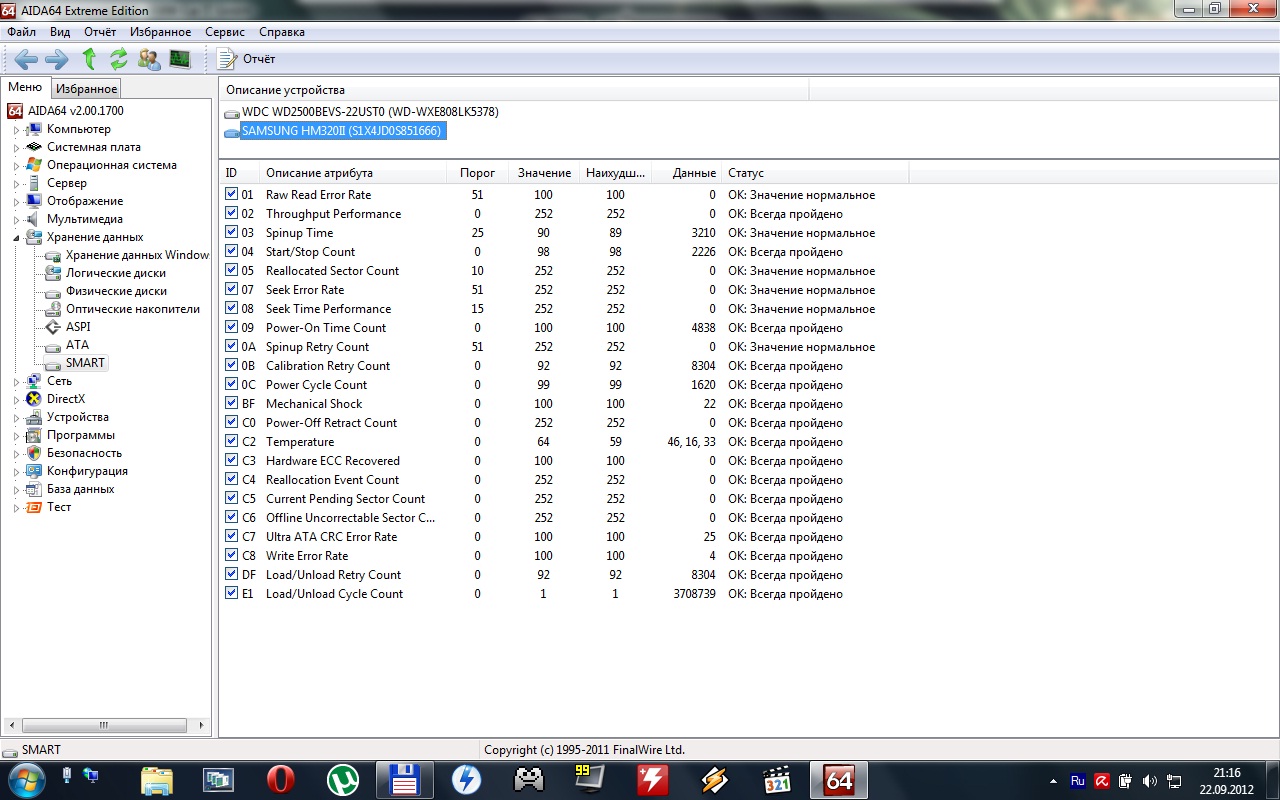The height and width of the screenshot is (800, 1280).
Task: Expand the Сервер tree node
Action: (x=16, y=183)
